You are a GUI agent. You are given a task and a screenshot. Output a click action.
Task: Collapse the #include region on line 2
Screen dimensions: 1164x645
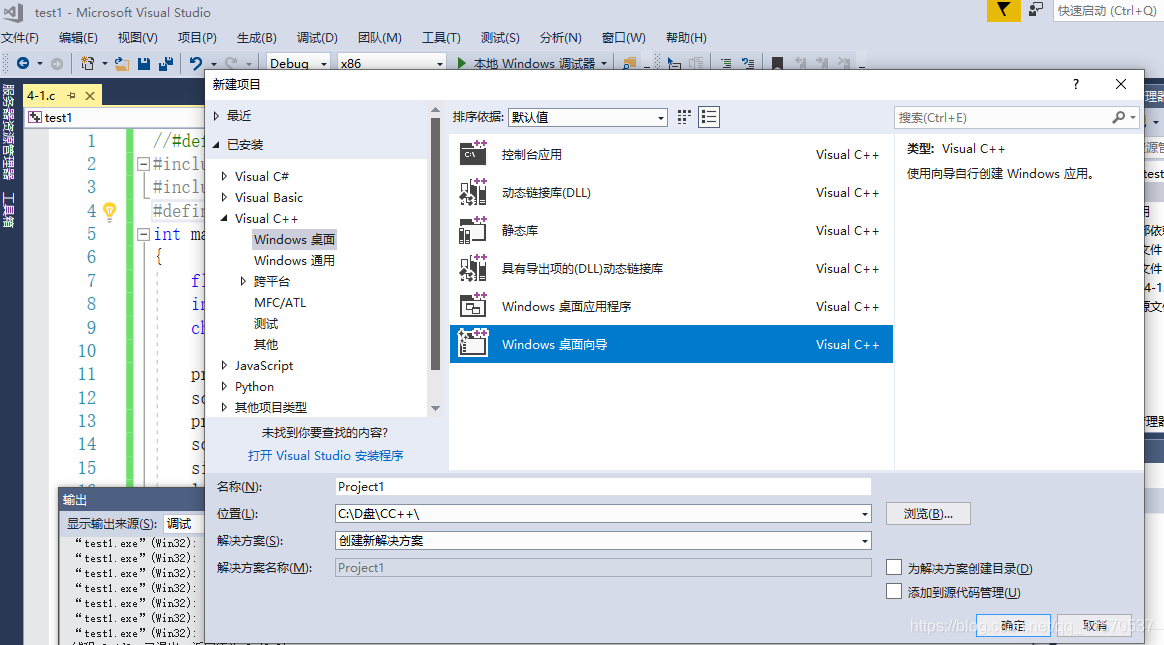(143, 164)
